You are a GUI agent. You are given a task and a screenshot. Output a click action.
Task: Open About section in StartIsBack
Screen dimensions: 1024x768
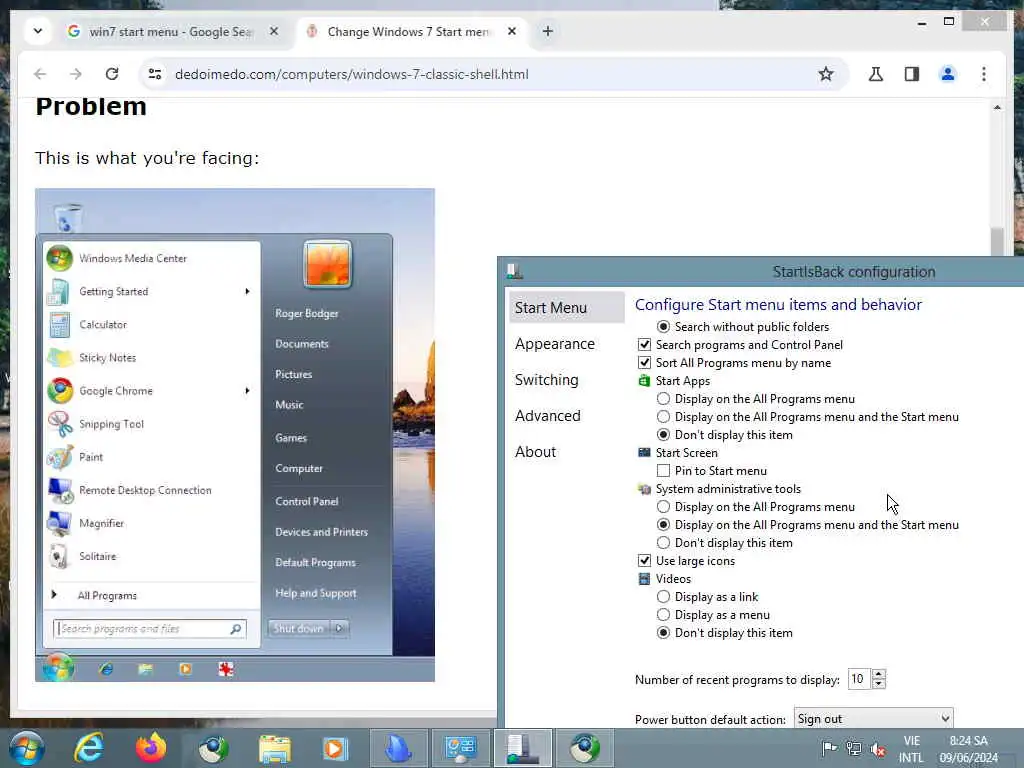[x=535, y=451]
